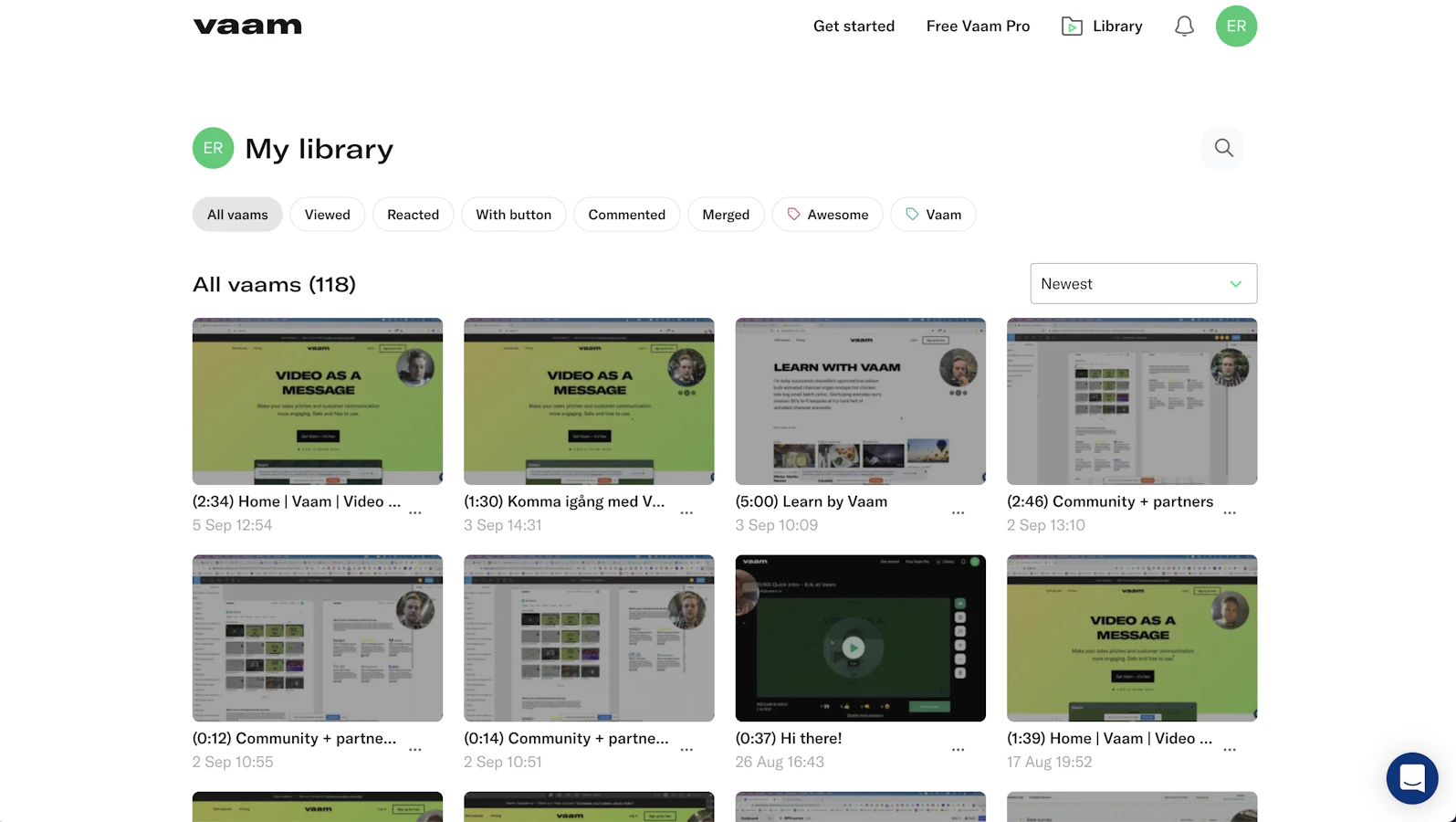Viewport: 1456px width, 822px height.
Task: Filter by Merged vaams
Action: point(726,215)
